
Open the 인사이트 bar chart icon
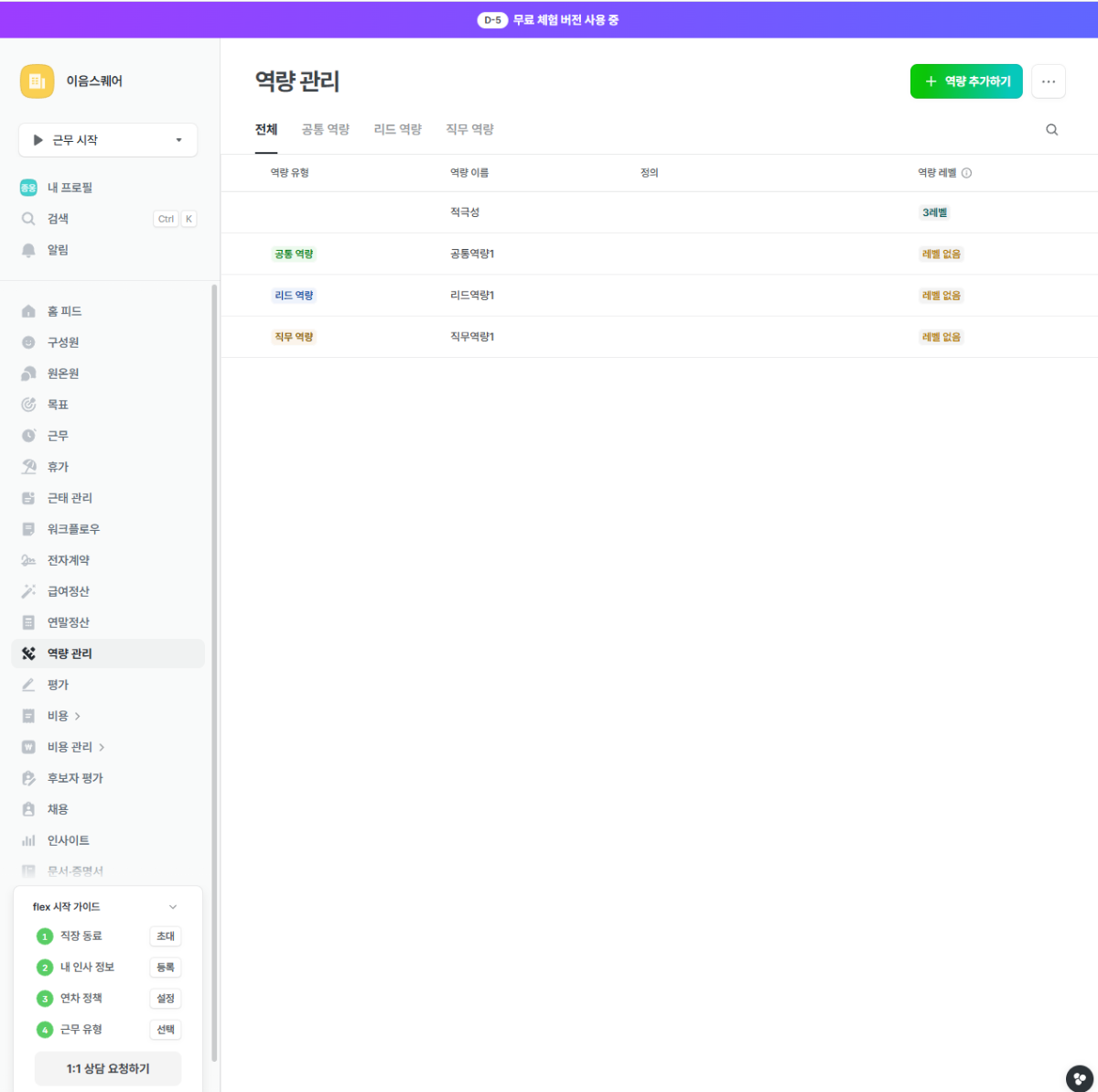28,840
